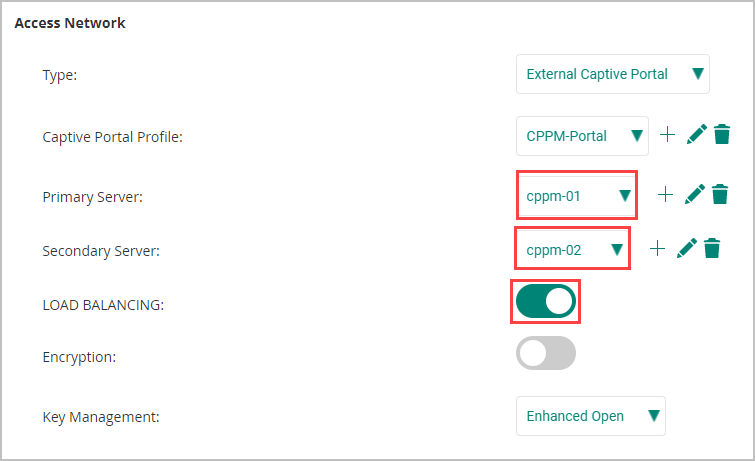The image size is (755, 461).
Task: Open the Type dropdown showing External Captive Portal
Action: click(612, 74)
